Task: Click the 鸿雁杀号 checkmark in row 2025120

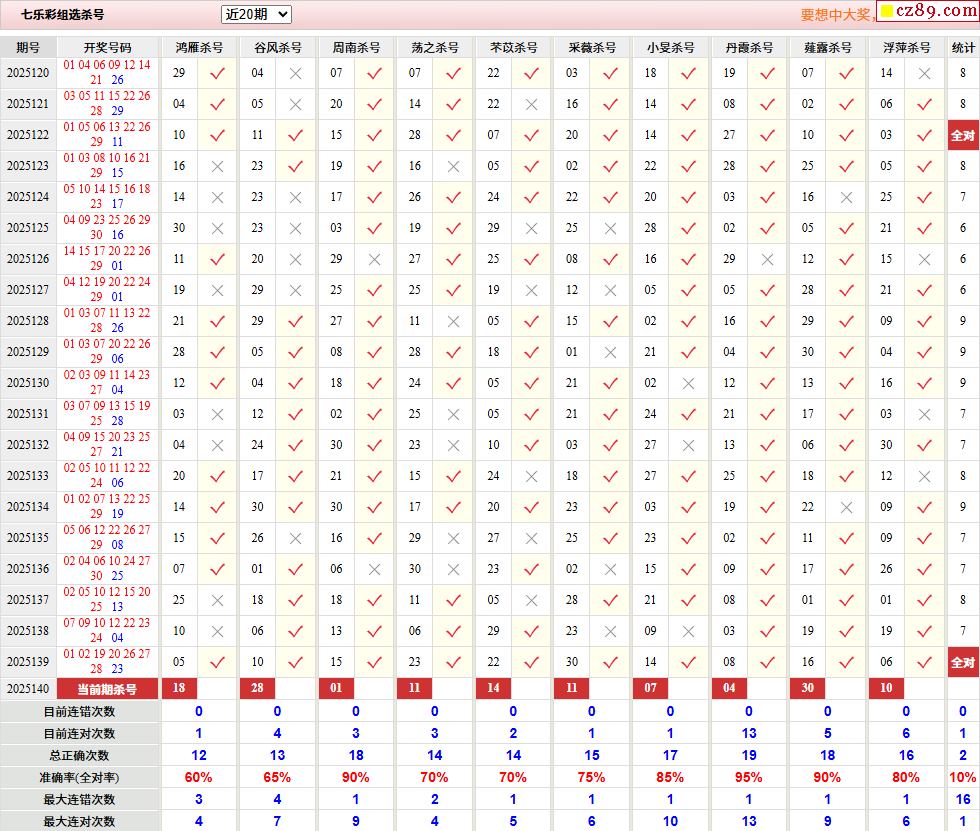Action: pyautogui.click(x=217, y=73)
